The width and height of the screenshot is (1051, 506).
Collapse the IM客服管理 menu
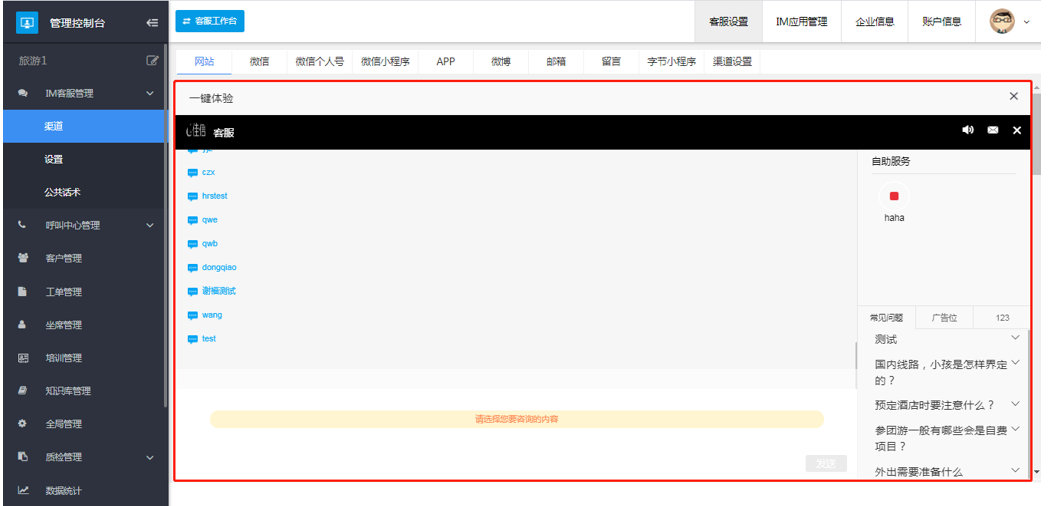[x=150, y=94]
